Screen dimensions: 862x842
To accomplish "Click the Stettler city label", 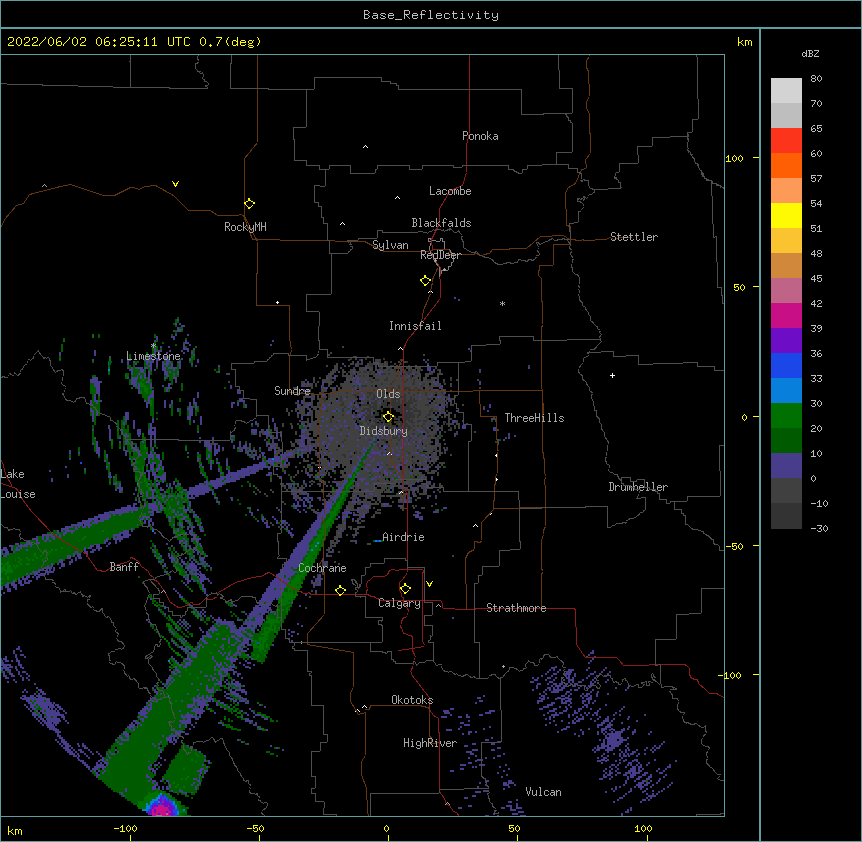I will click(634, 237).
